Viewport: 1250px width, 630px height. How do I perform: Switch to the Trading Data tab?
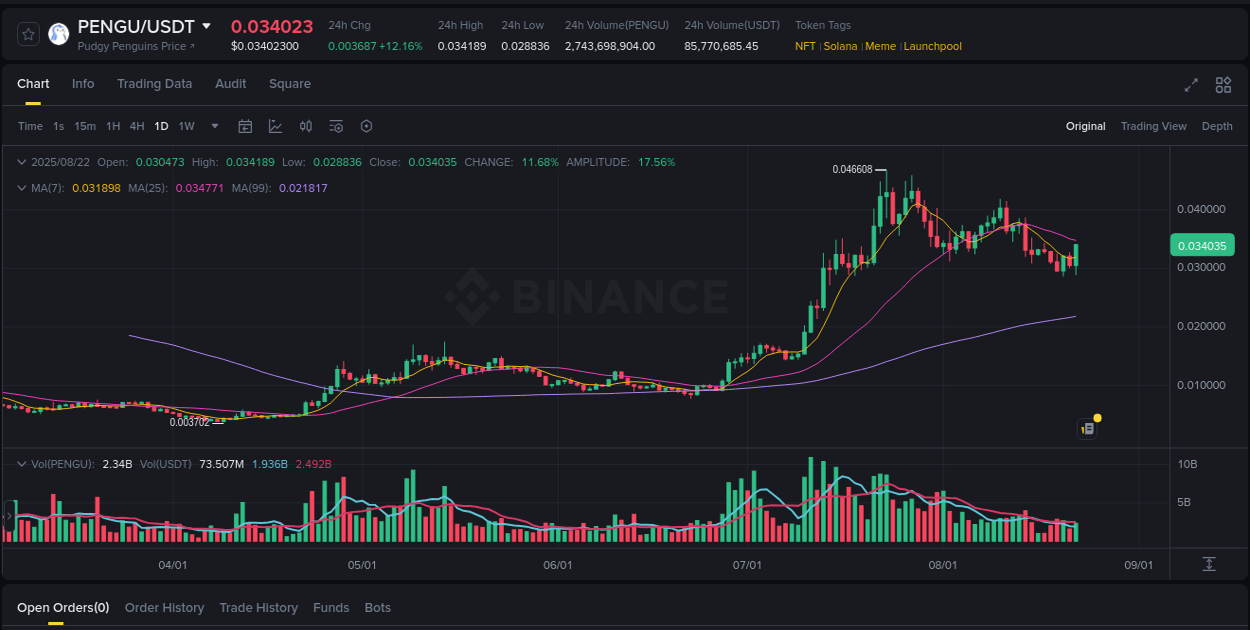(154, 84)
